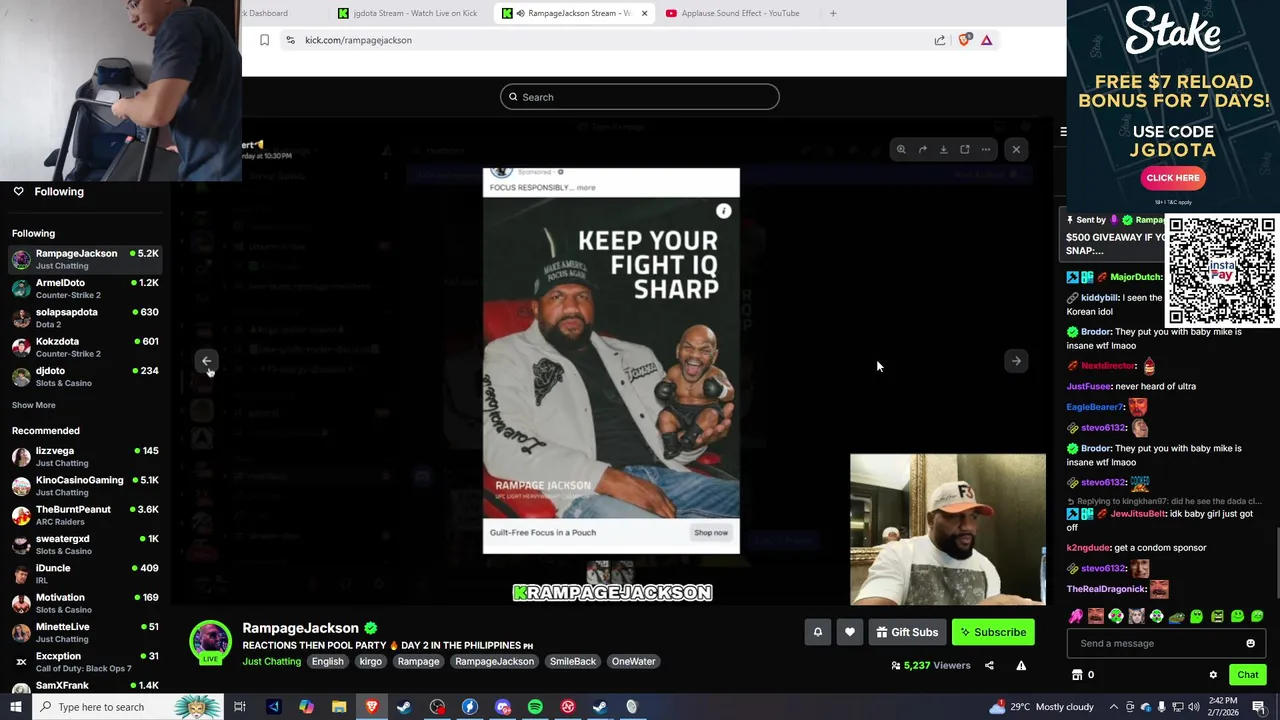
Task: Open iDuncle recommended channel
Action: (85, 574)
